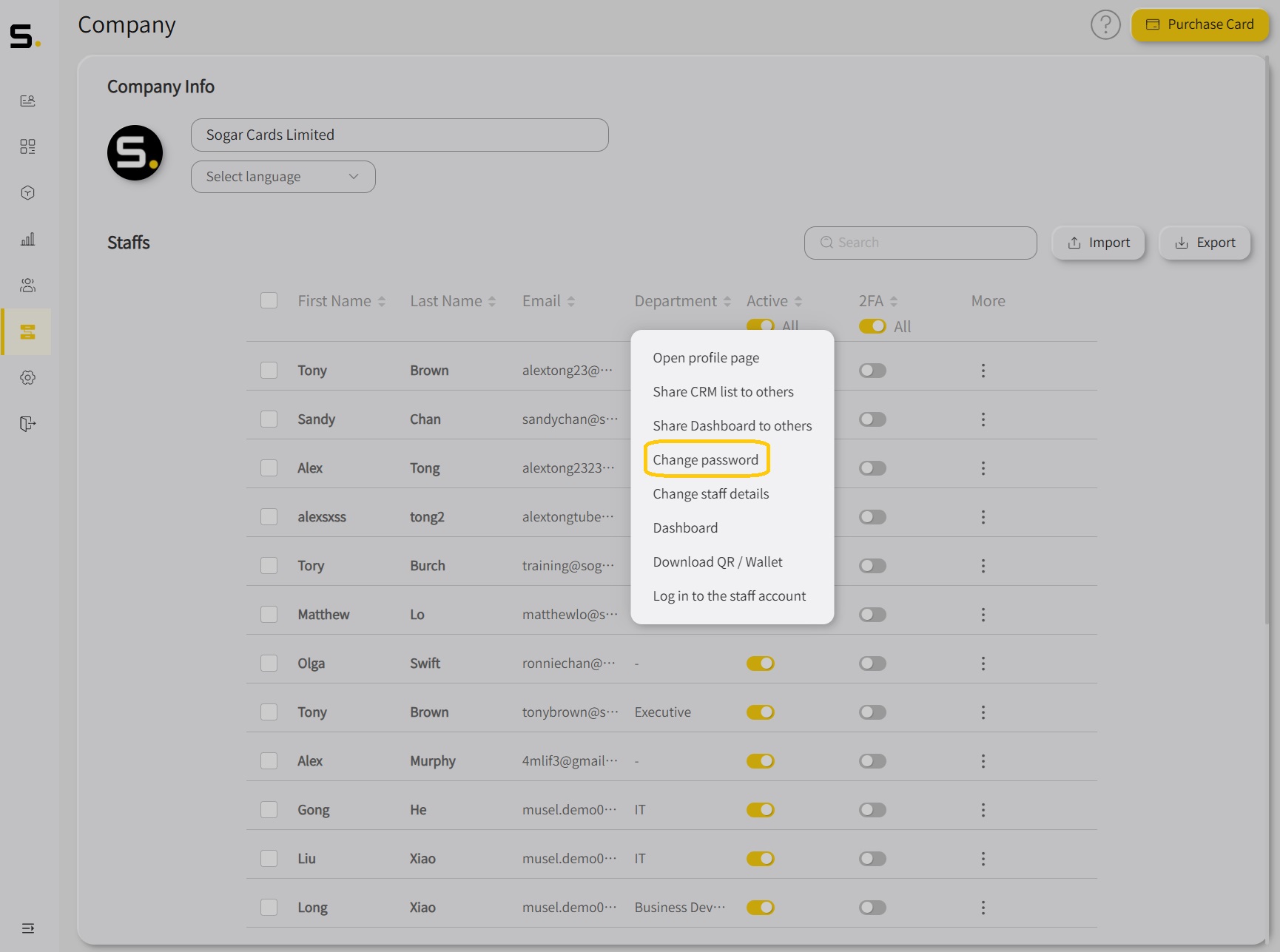Enable 2FA for Sandy Chan
Screen dimensions: 1280x952
872,419
